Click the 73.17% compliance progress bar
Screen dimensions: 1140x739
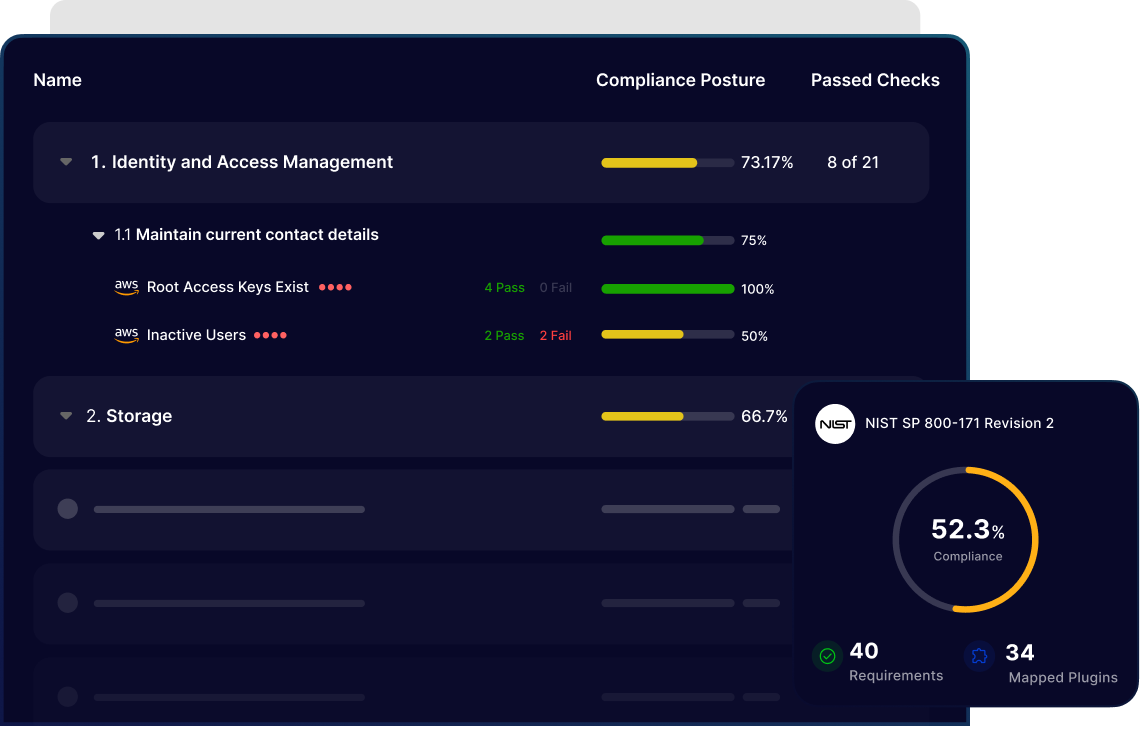667,163
